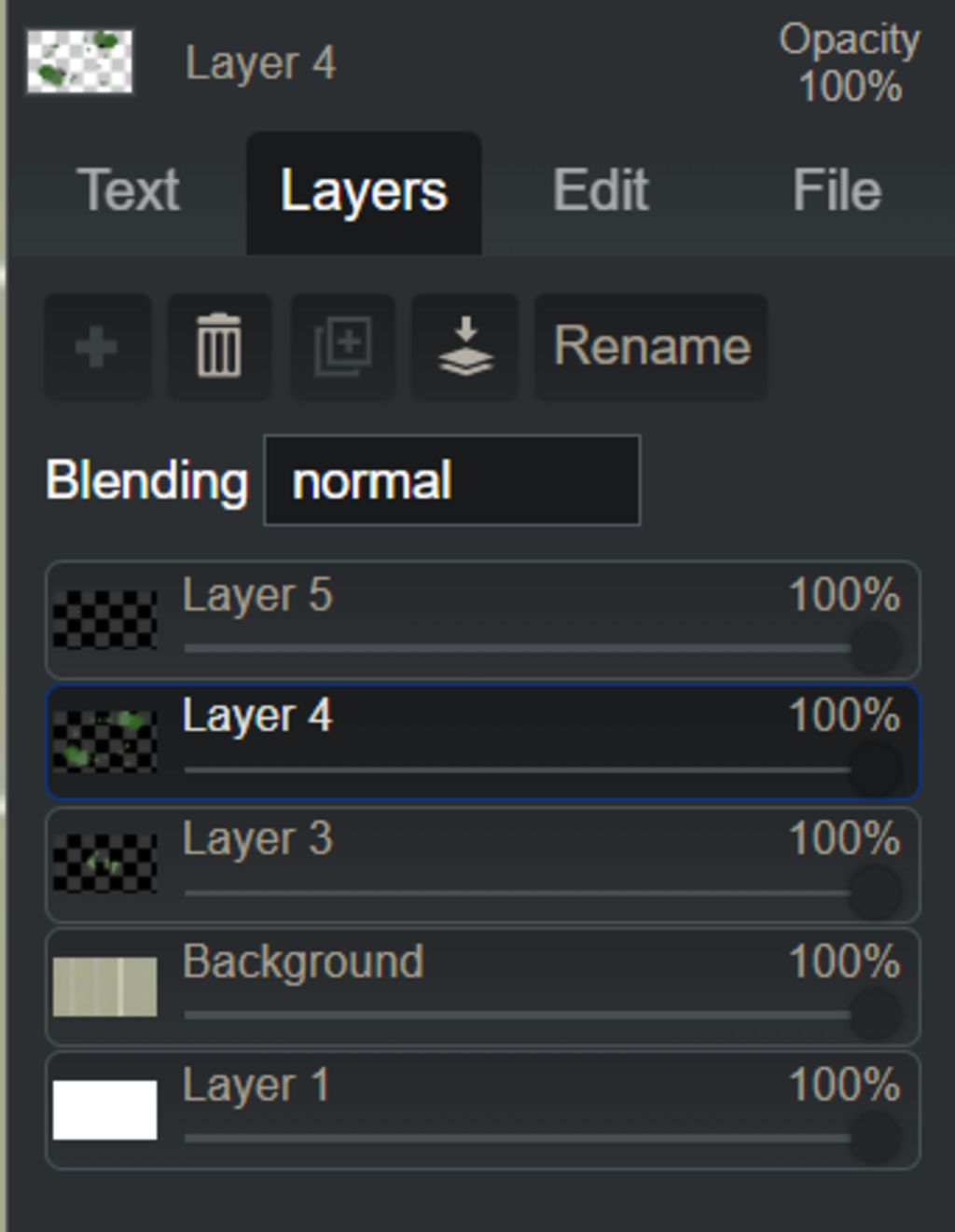Select the Layers tab
Viewport: 955px width, 1232px height.
[364, 193]
